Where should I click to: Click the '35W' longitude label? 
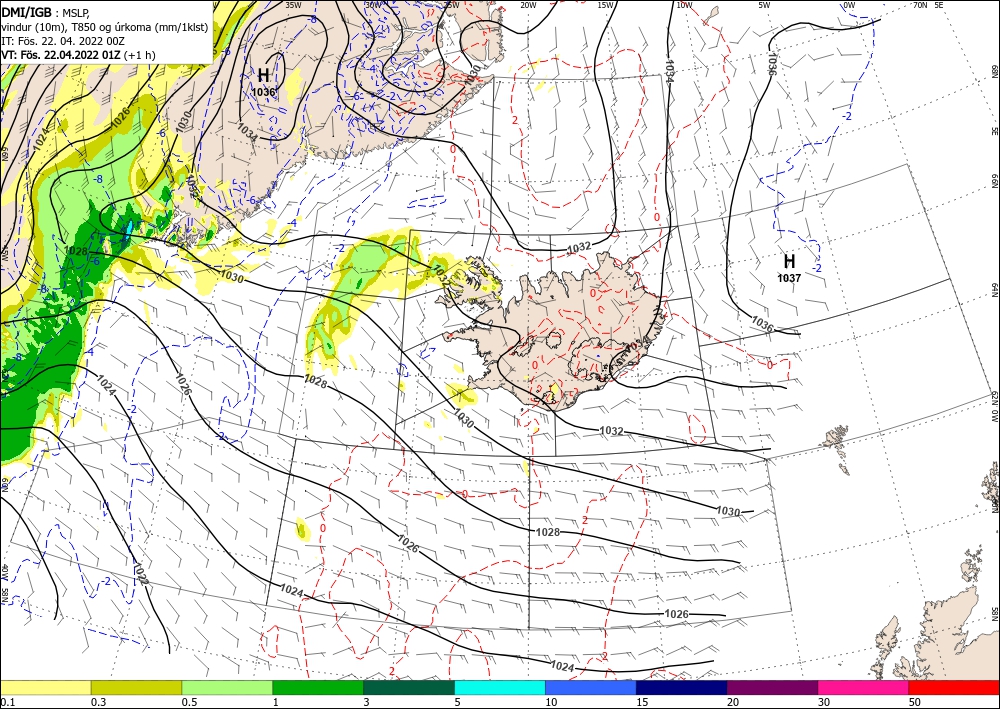click(x=293, y=5)
